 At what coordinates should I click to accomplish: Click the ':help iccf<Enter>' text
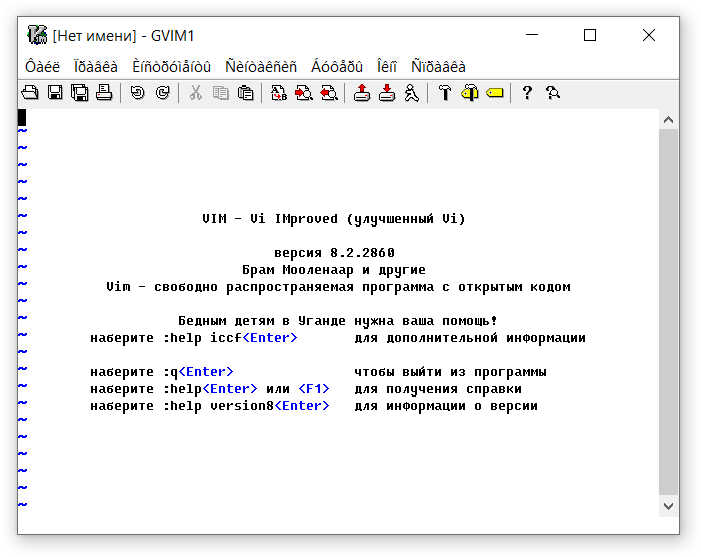tap(230, 338)
